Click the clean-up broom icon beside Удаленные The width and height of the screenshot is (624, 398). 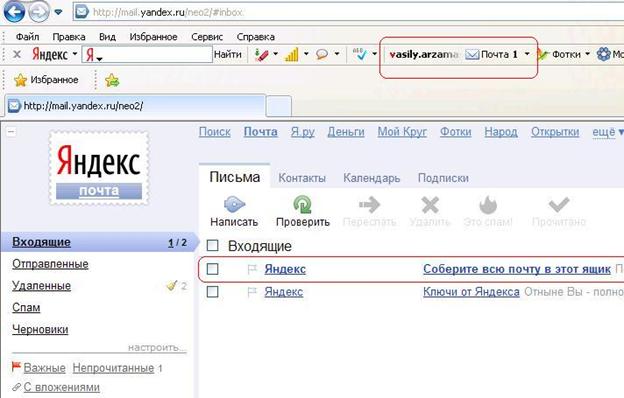click(172, 285)
